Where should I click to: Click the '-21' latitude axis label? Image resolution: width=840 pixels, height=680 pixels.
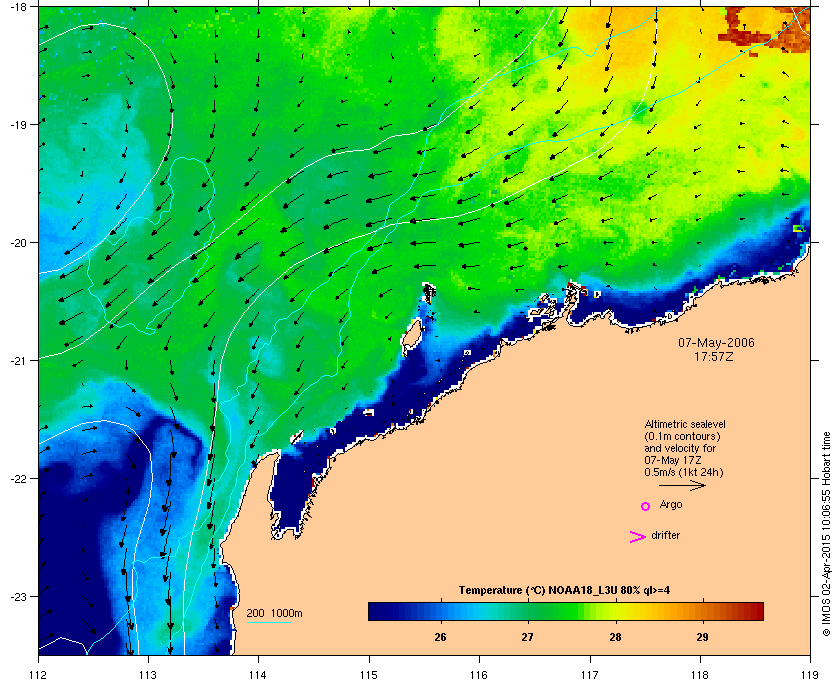[18, 361]
